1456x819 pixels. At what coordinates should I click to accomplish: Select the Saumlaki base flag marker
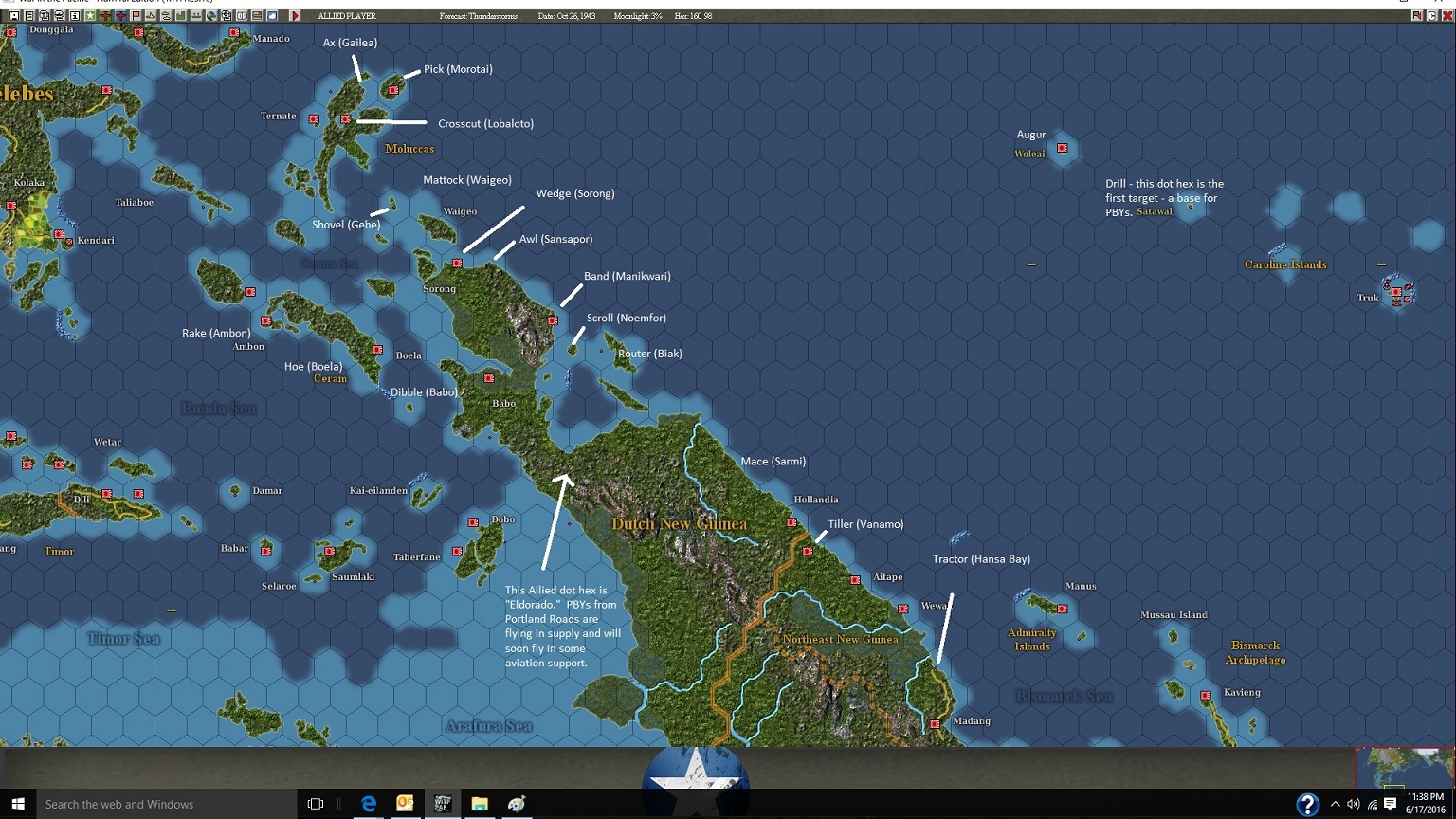(330, 551)
